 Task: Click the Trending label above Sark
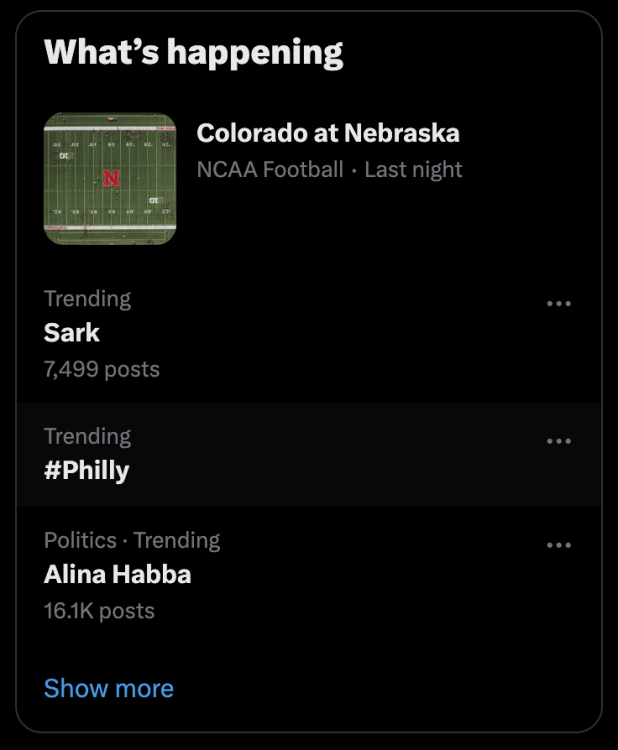[x=88, y=298]
